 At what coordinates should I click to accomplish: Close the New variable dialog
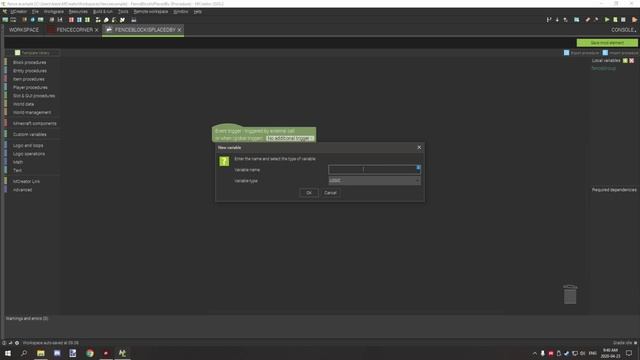(419, 147)
